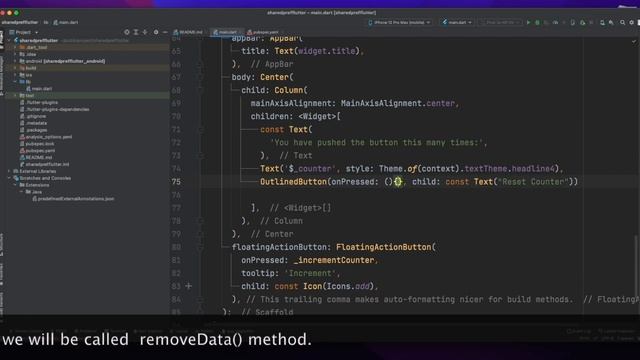
Task: Click the coverage run icon in toolbar
Action: (x=546, y=22)
